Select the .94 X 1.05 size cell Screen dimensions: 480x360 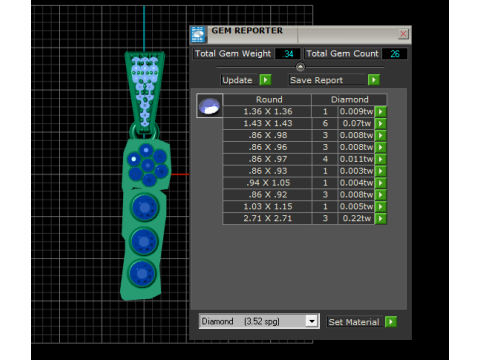pos(267,183)
